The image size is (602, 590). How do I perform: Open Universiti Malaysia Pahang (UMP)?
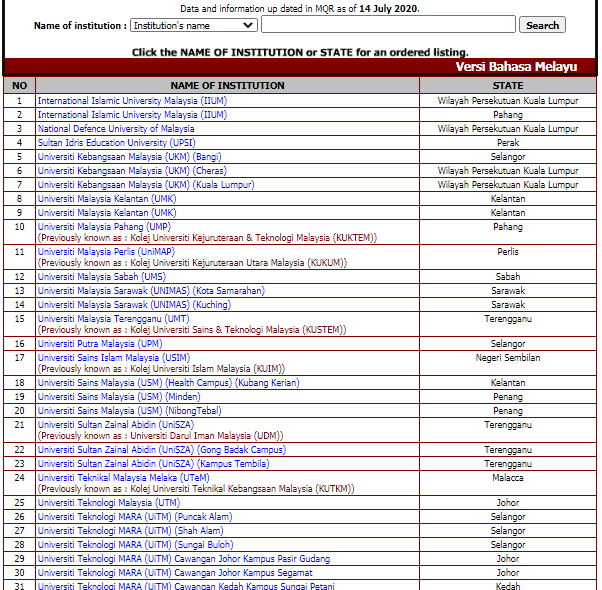[104, 226]
